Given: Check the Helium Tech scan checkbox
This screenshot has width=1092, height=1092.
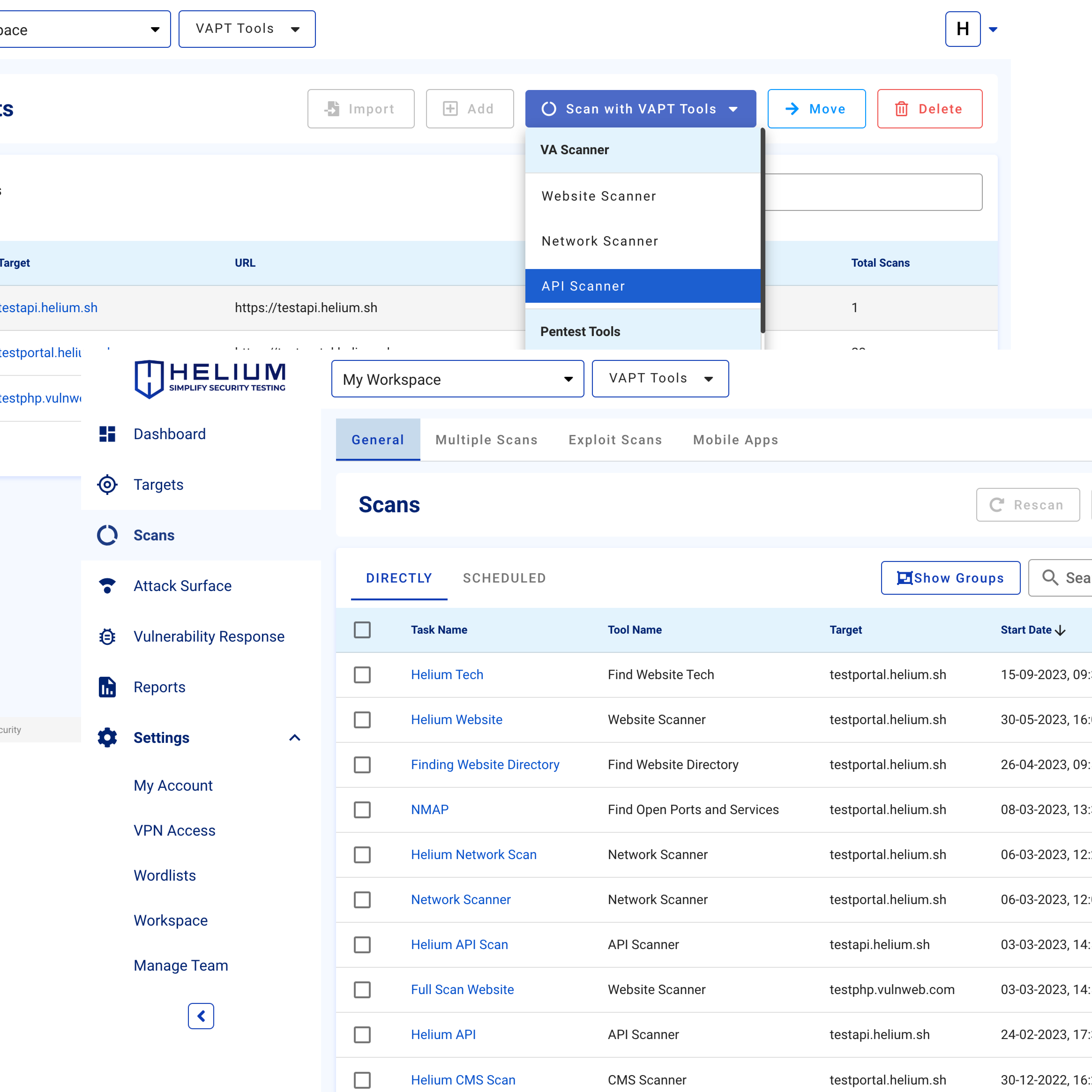Looking at the screenshot, I should pyautogui.click(x=362, y=675).
